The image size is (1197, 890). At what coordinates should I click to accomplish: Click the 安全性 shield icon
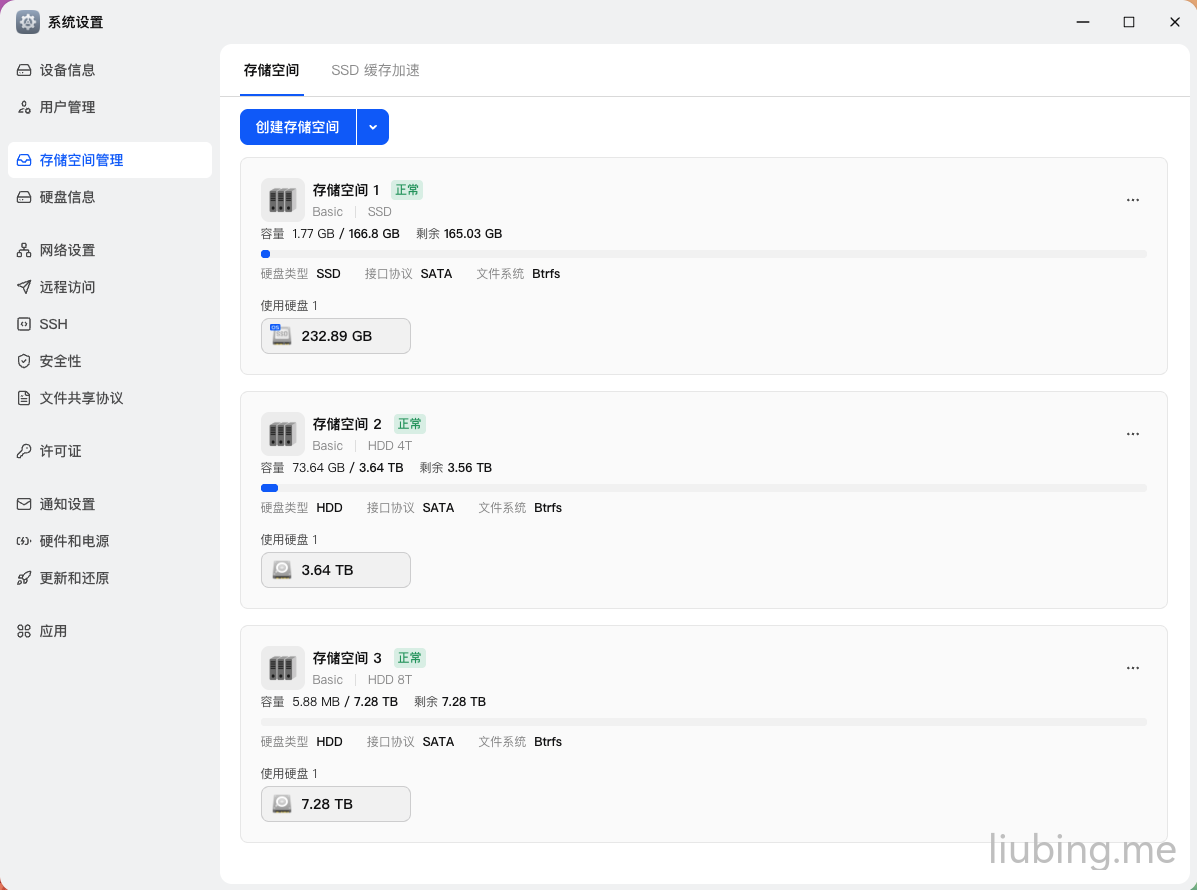(24, 361)
